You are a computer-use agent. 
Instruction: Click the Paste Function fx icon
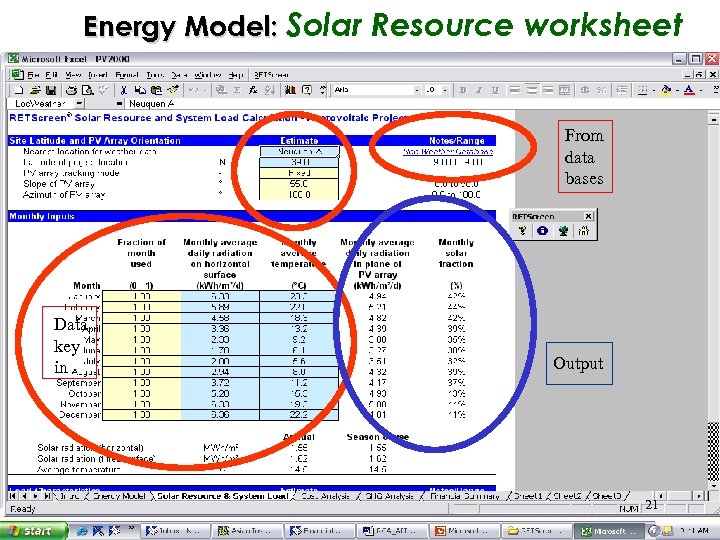[253, 90]
